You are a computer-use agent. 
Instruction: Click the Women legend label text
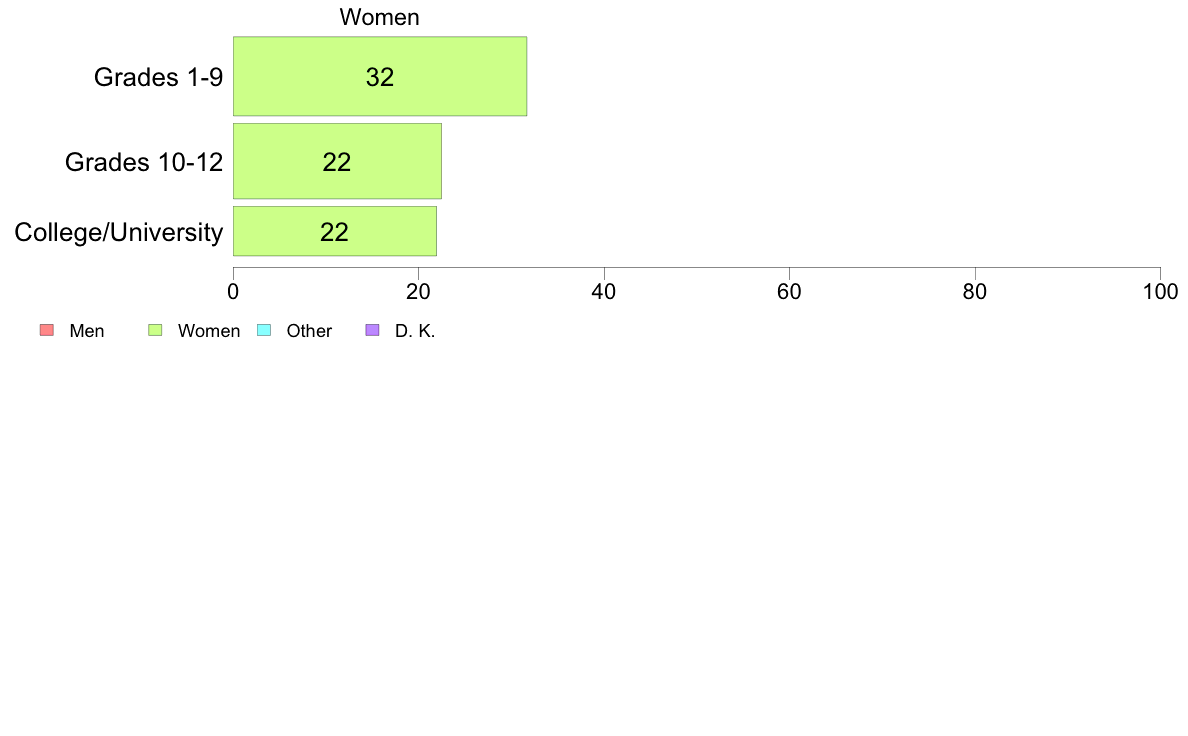[209, 331]
